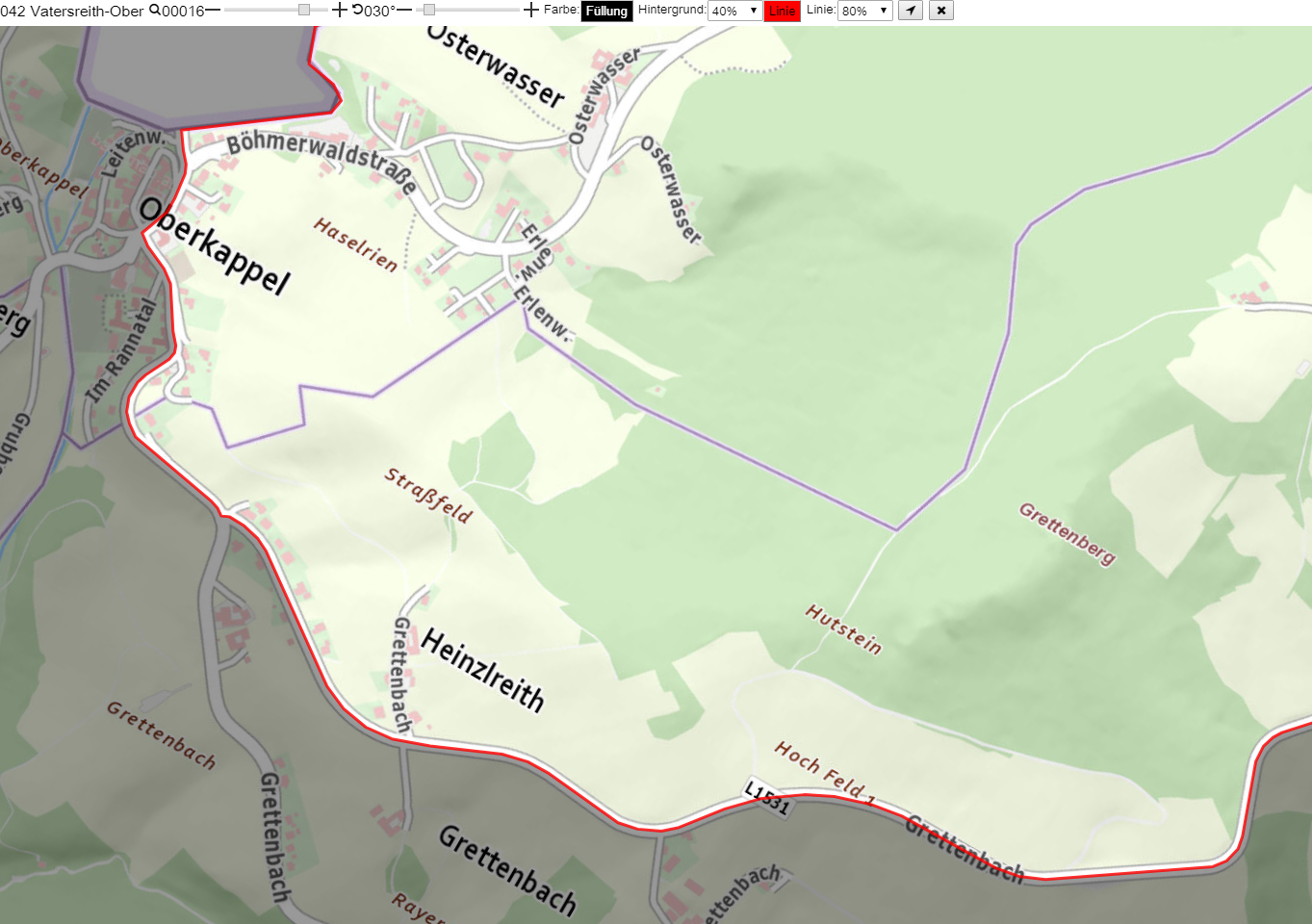Viewport: 1312px width, 924px height.
Task: Click the location arrow button
Action: point(911,11)
